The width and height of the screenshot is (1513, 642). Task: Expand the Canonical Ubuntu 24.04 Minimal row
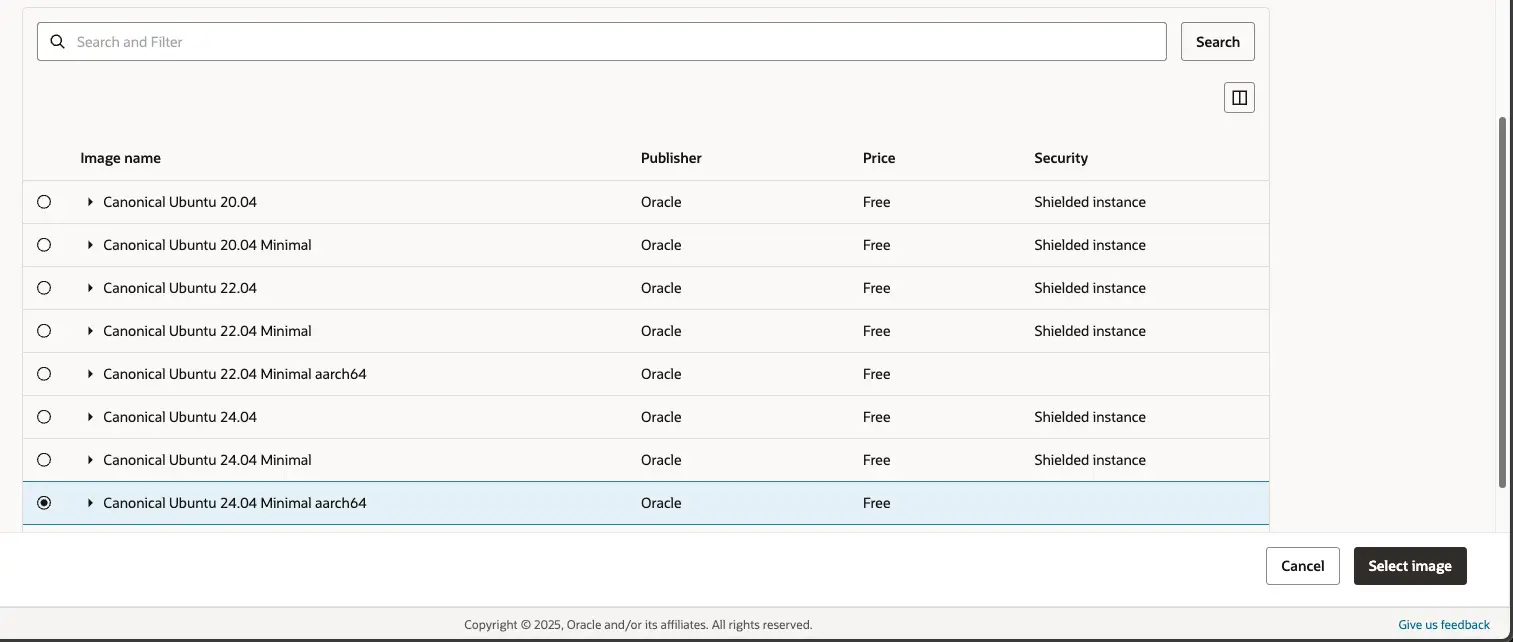[89, 459]
